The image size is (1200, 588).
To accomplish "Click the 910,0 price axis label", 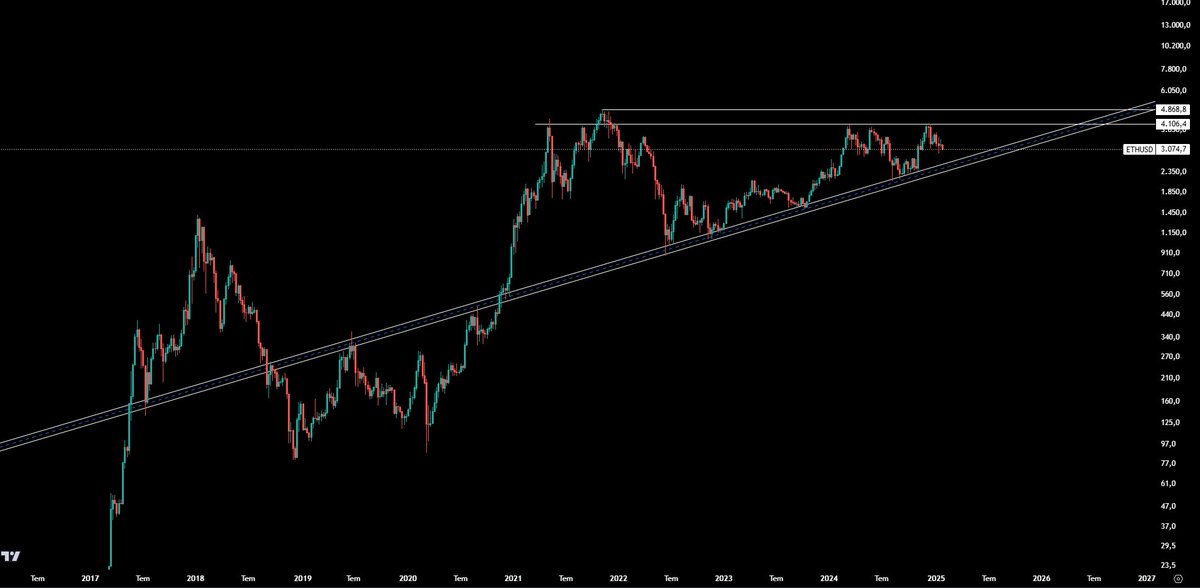I will 1171,253.
